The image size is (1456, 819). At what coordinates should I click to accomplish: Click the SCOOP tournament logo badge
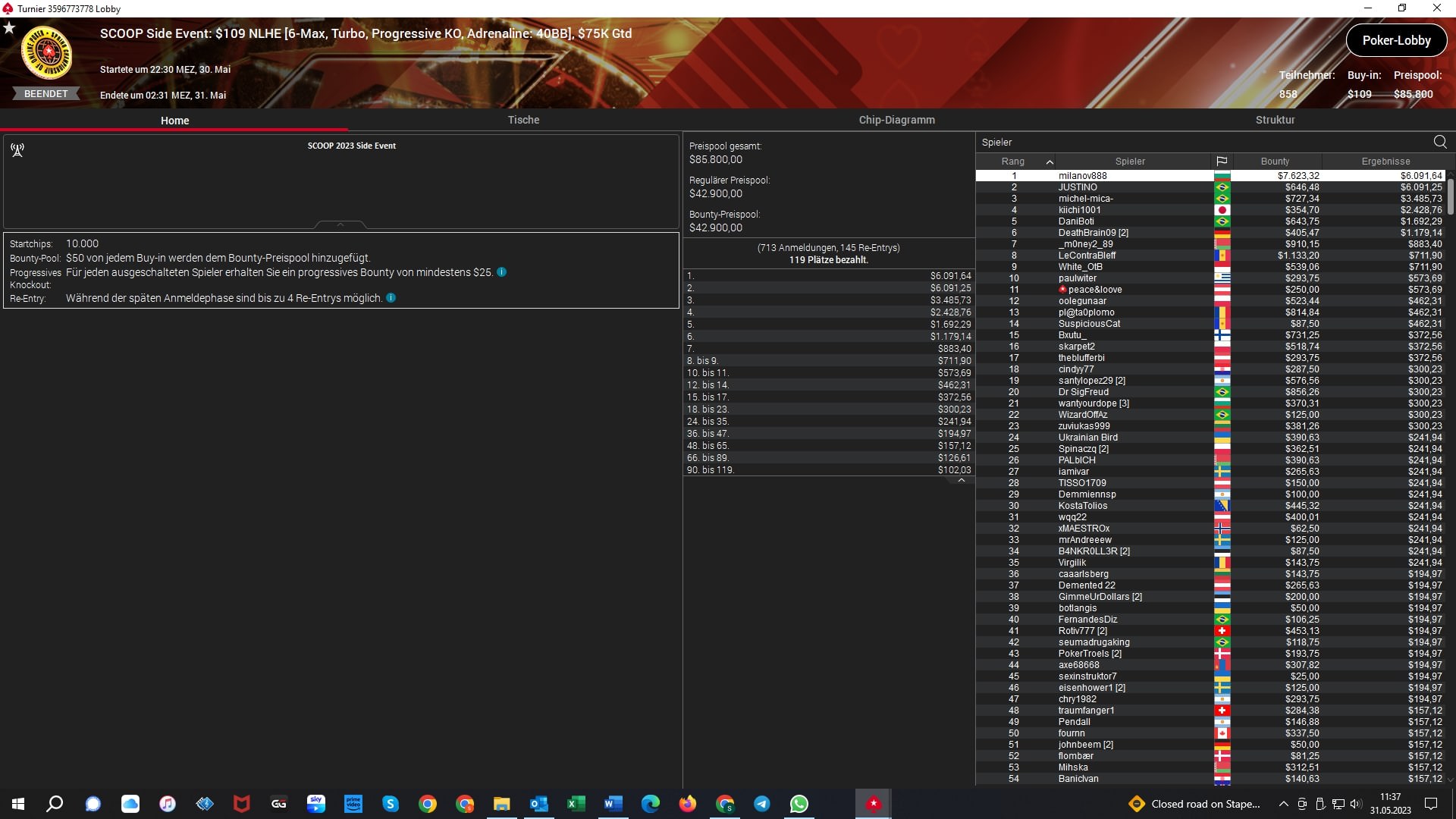[46, 53]
